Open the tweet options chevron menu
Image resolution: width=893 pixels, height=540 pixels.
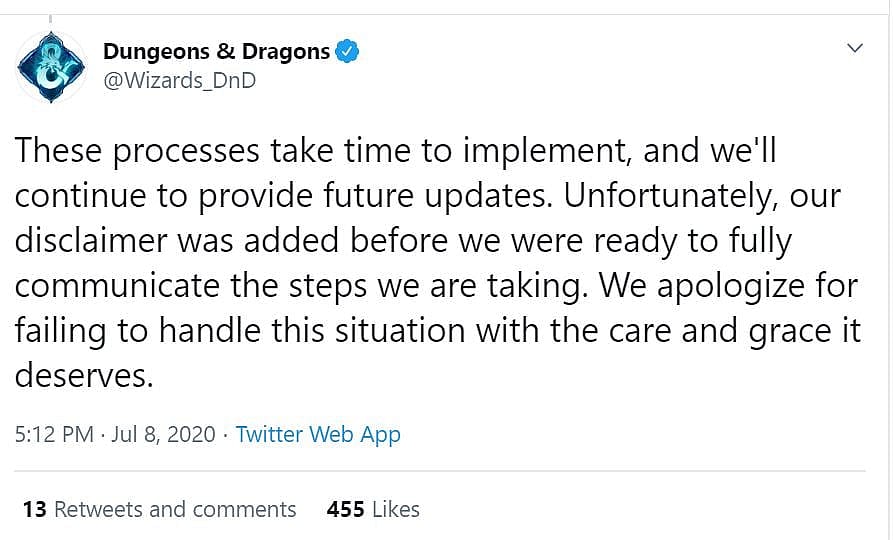[x=856, y=48]
